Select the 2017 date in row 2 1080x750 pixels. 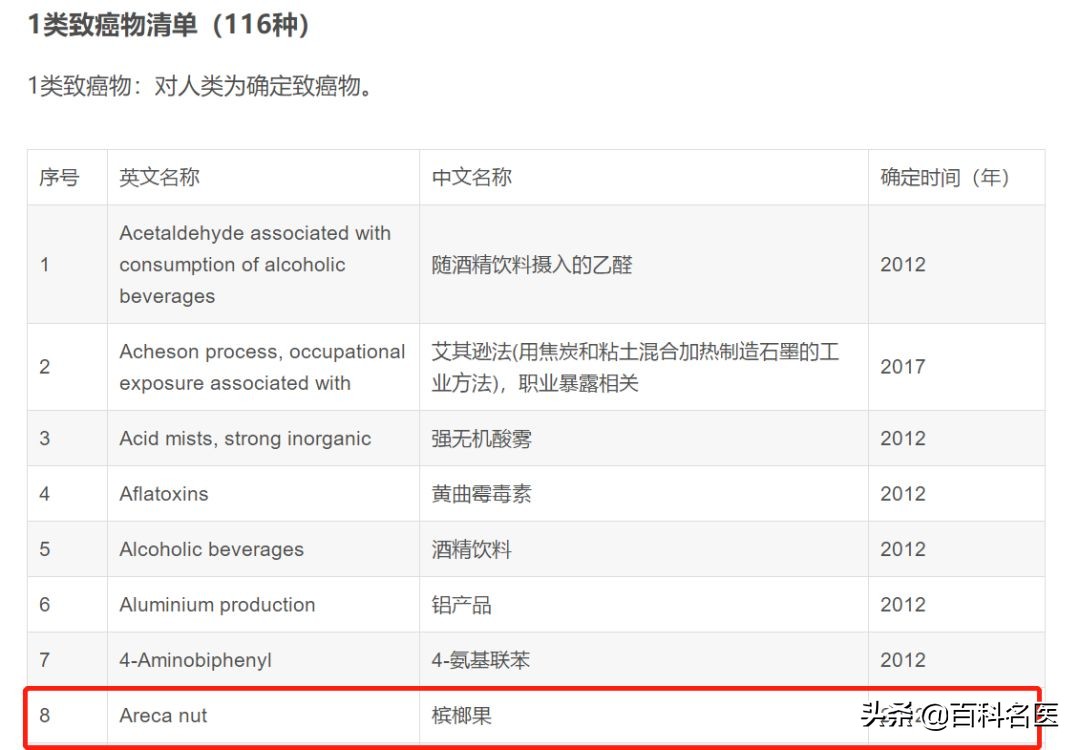click(903, 367)
